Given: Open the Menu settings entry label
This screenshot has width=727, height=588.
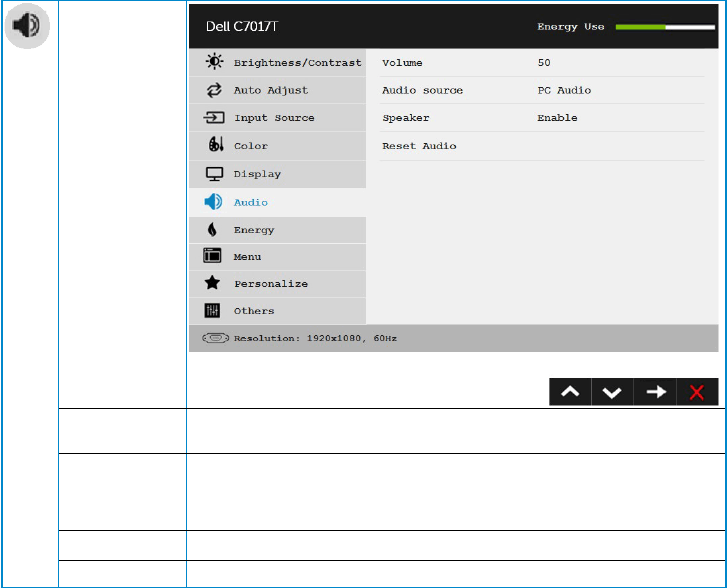Looking at the screenshot, I should 248,256.
